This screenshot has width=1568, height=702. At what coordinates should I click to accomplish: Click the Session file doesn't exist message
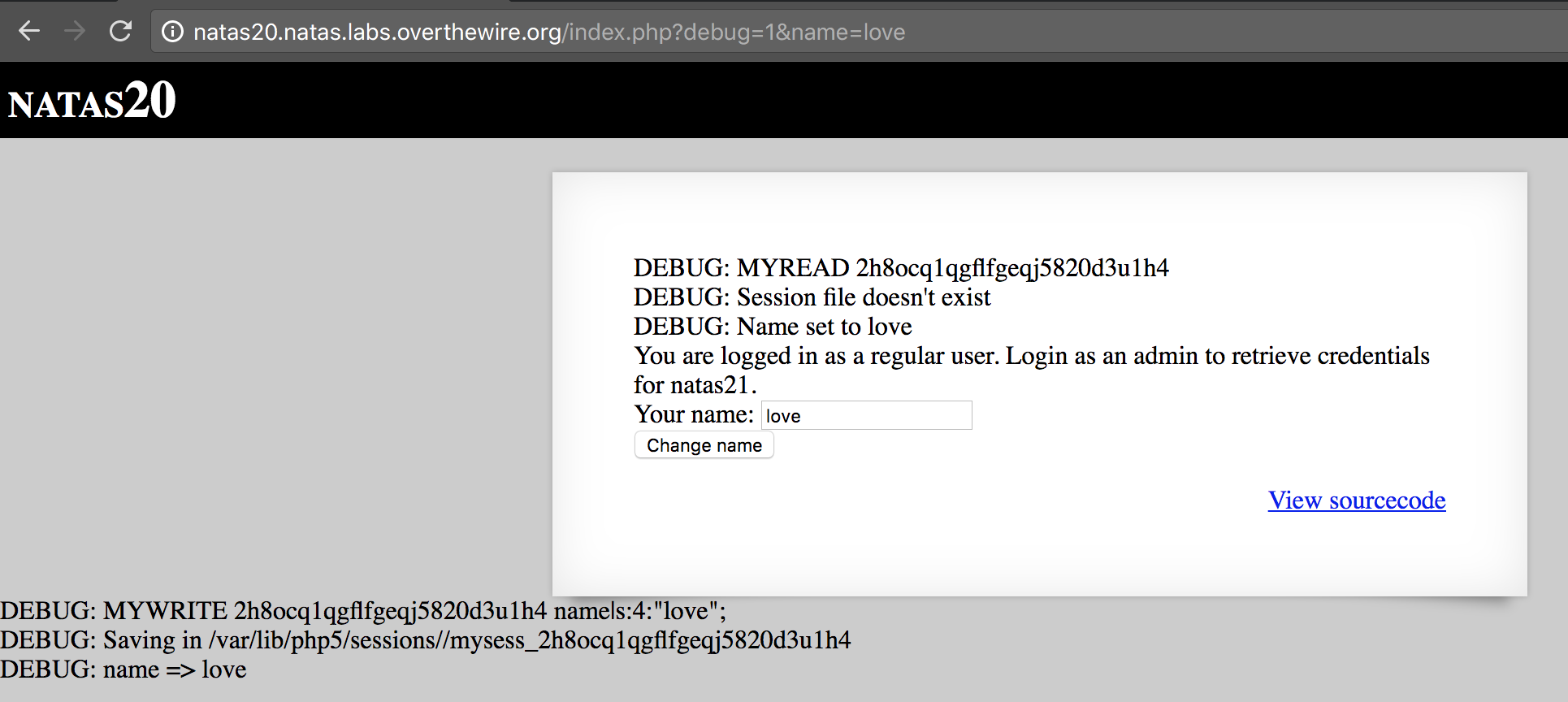click(x=812, y=297)
